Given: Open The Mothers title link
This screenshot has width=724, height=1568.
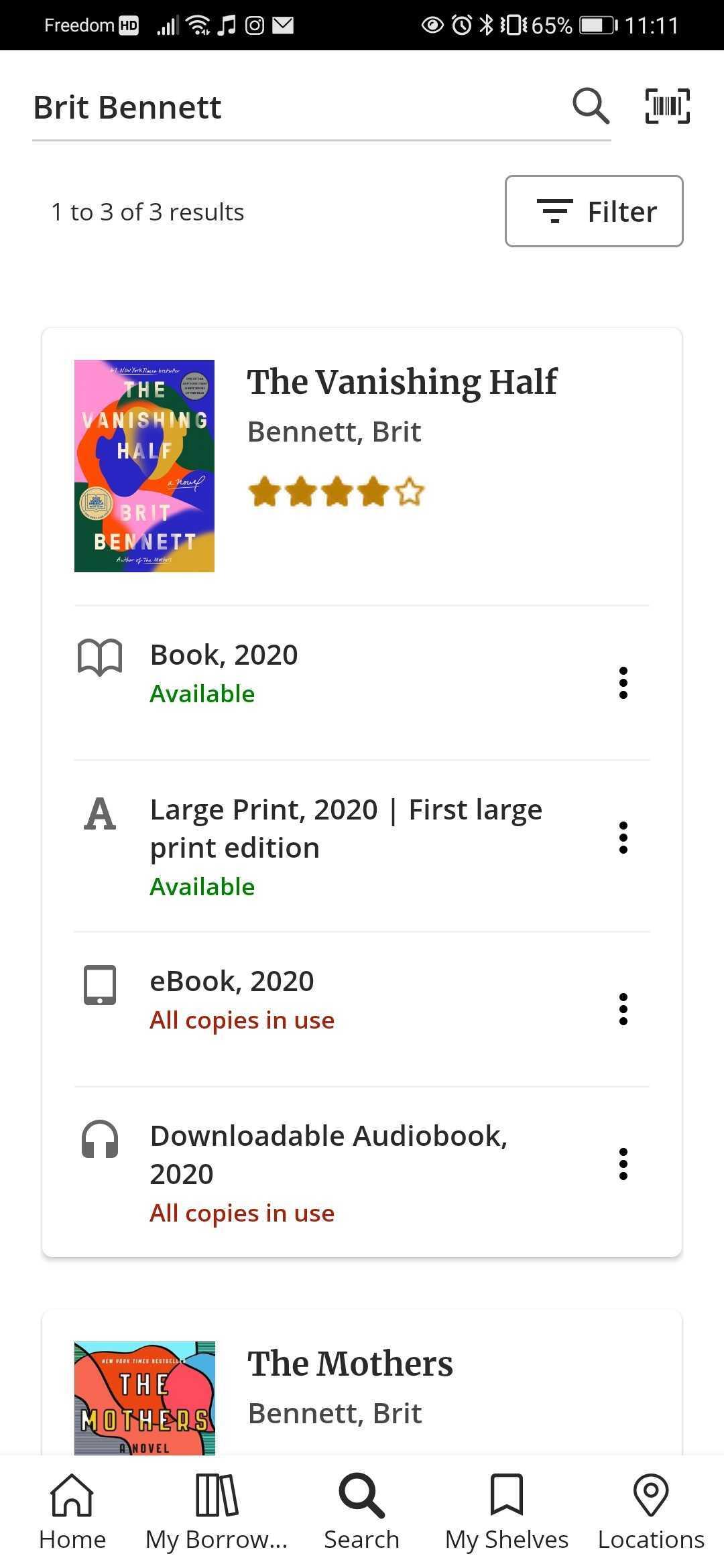Looking at the screenshot, I should 350,1364.
